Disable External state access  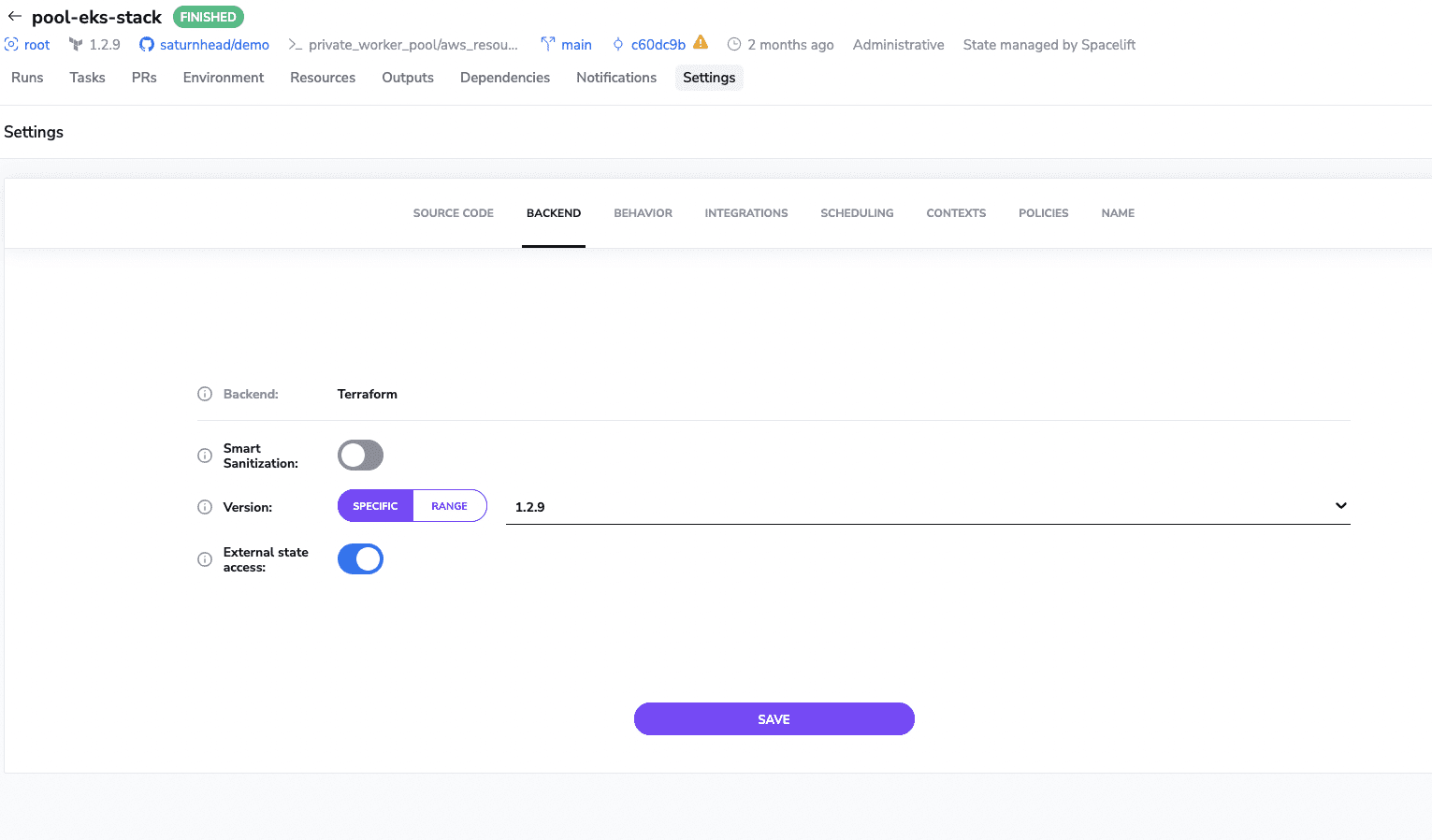point(360,558)
